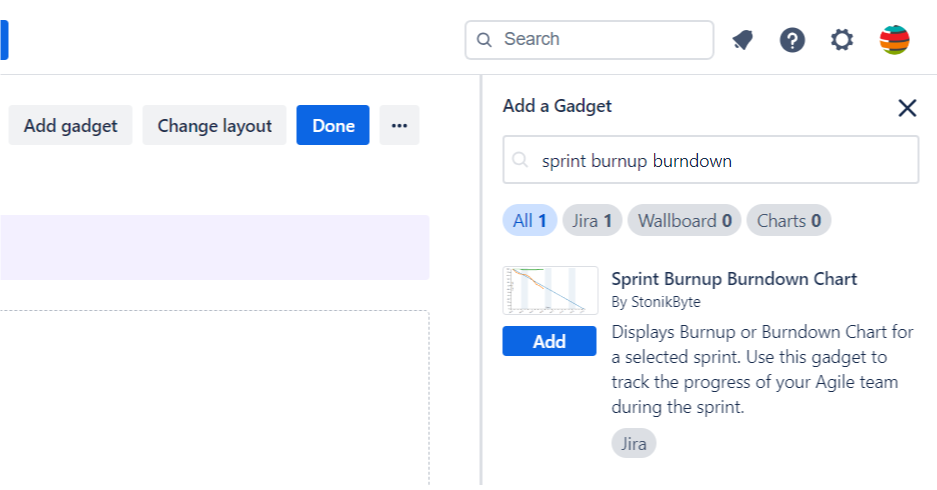Click the gadget search field with sprint burnup burndown
The width and height of the screenshot is (937, 490).
[x=711, y=160]
